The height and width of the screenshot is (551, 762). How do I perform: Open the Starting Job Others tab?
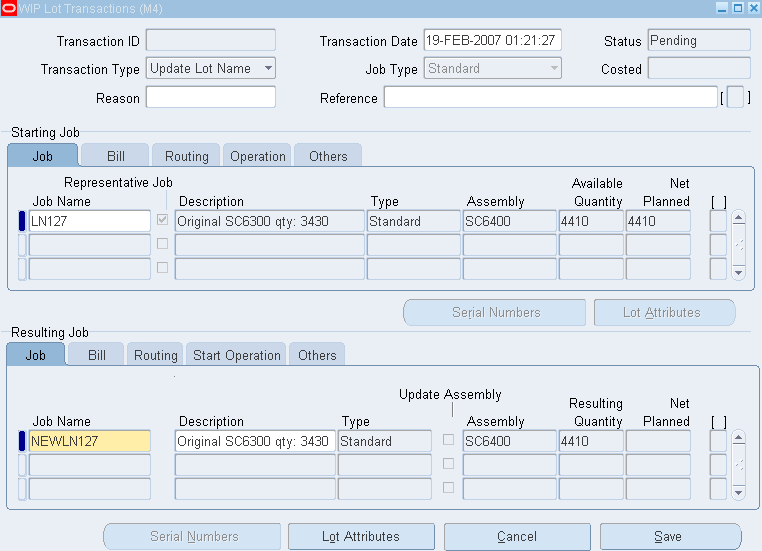tap(328, 156)
